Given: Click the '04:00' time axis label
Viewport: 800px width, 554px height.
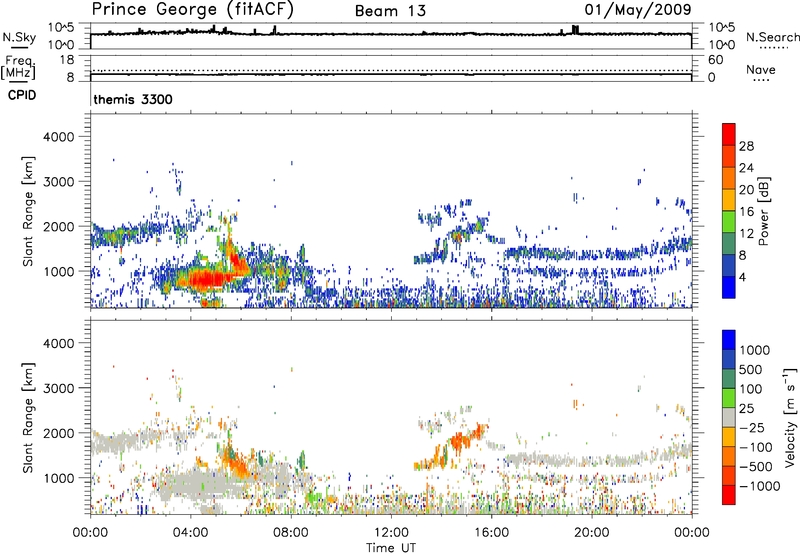Looking at the screenshot, I should point(190,533).
